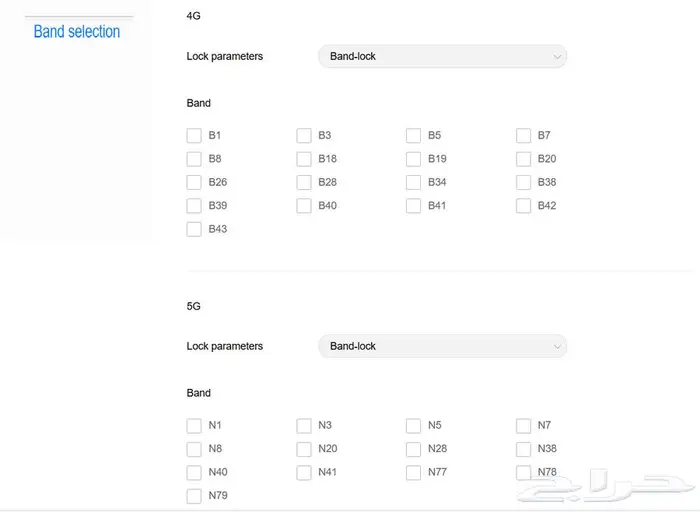
Task: Select the N41 band checkbox
Action: pyautogui.click(x=304, y=473)
